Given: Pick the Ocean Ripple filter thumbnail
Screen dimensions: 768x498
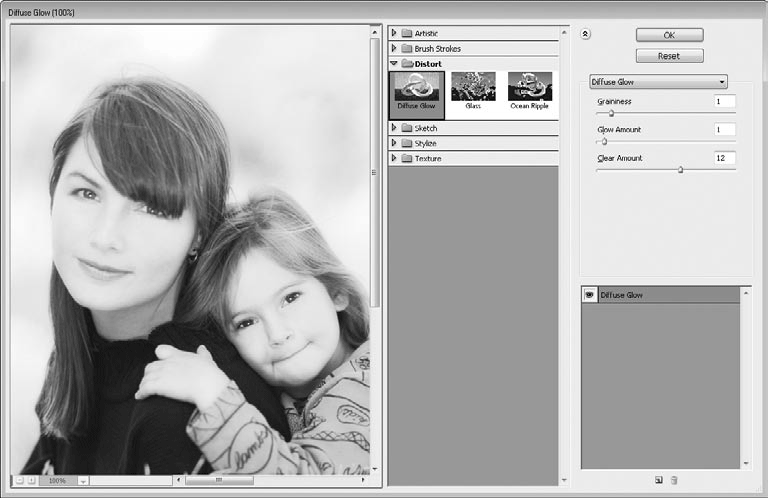Looking at the screenshot, I should point(529,91).
